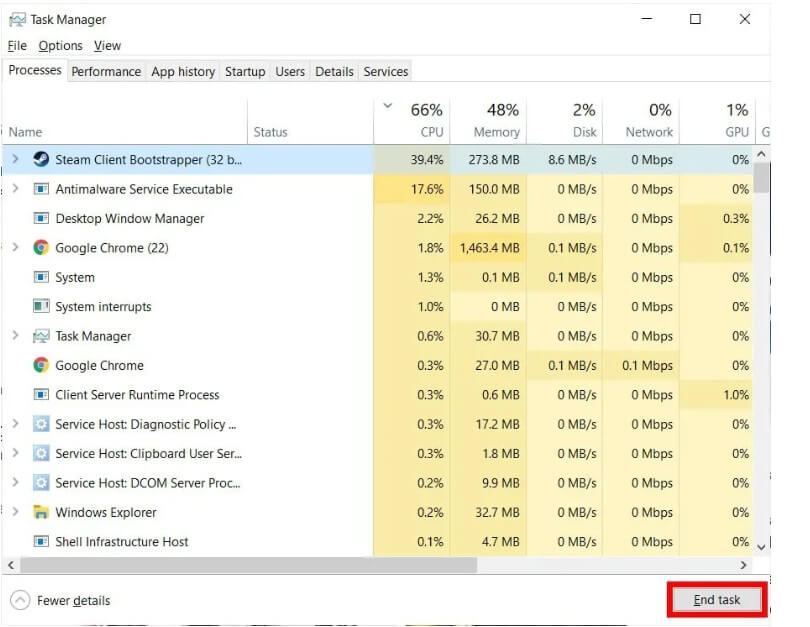The height and width of the screenshot is (627, 810).
Task: Click the Task Manager process icon
Action: (x=41, y=337)
